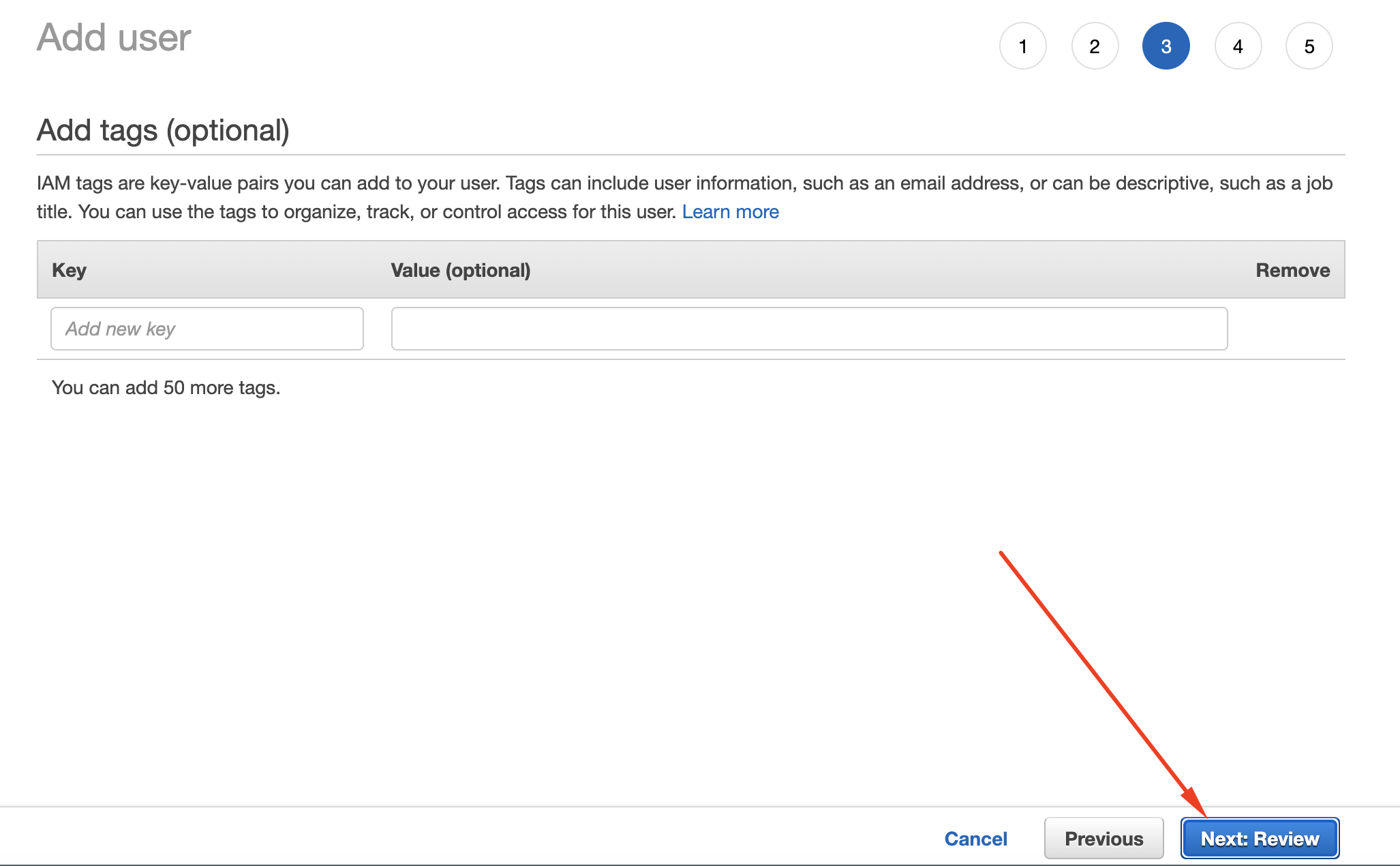Image resolution: width=1400 pixels, height=866 pixels.
Task: Cancel the Add user process
Action: coord(976,839)
